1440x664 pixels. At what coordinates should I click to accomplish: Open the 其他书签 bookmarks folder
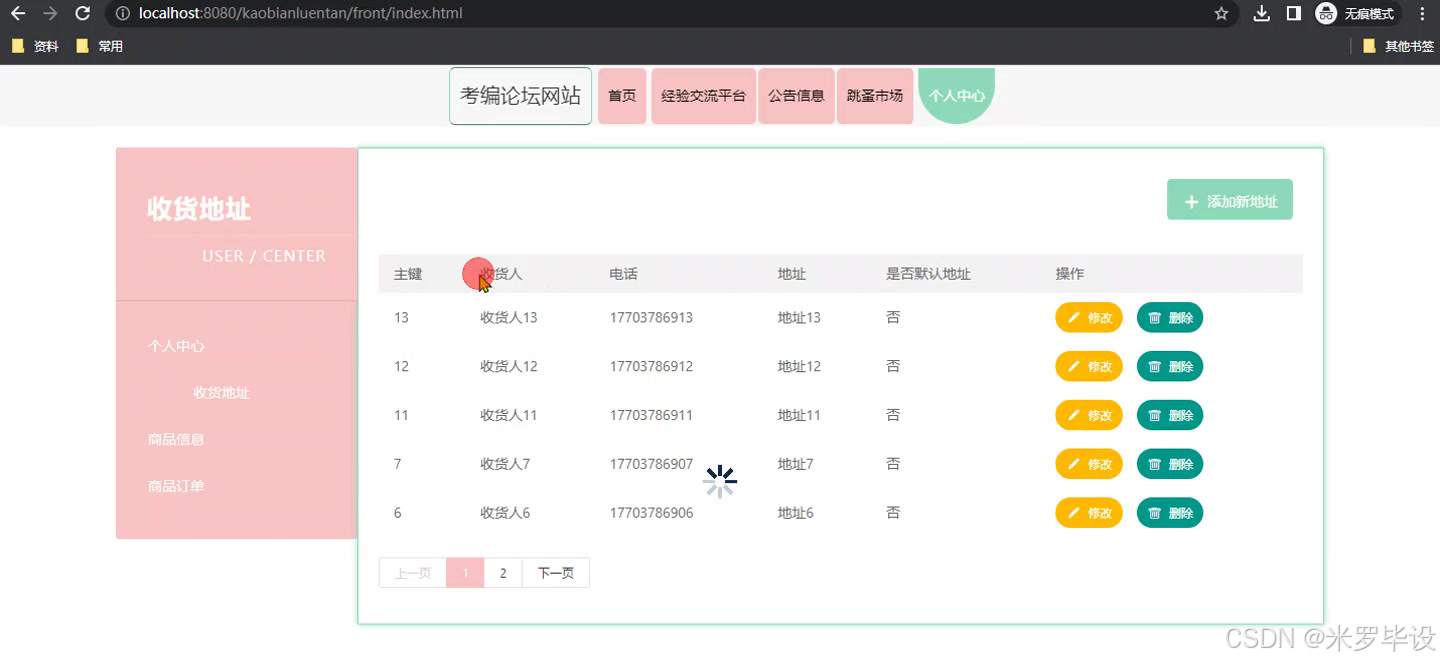(1399, 46)
